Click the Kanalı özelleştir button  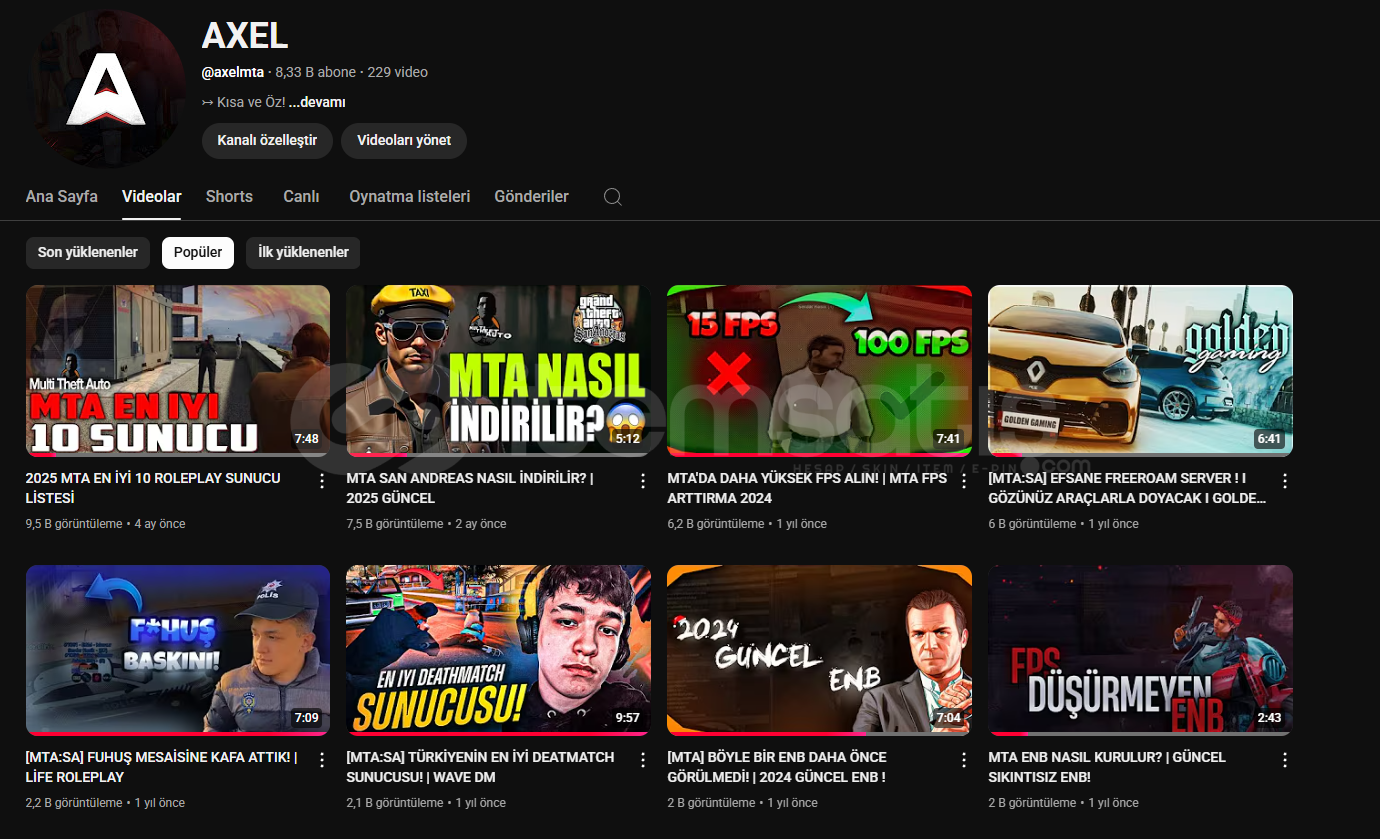point(267,140)
